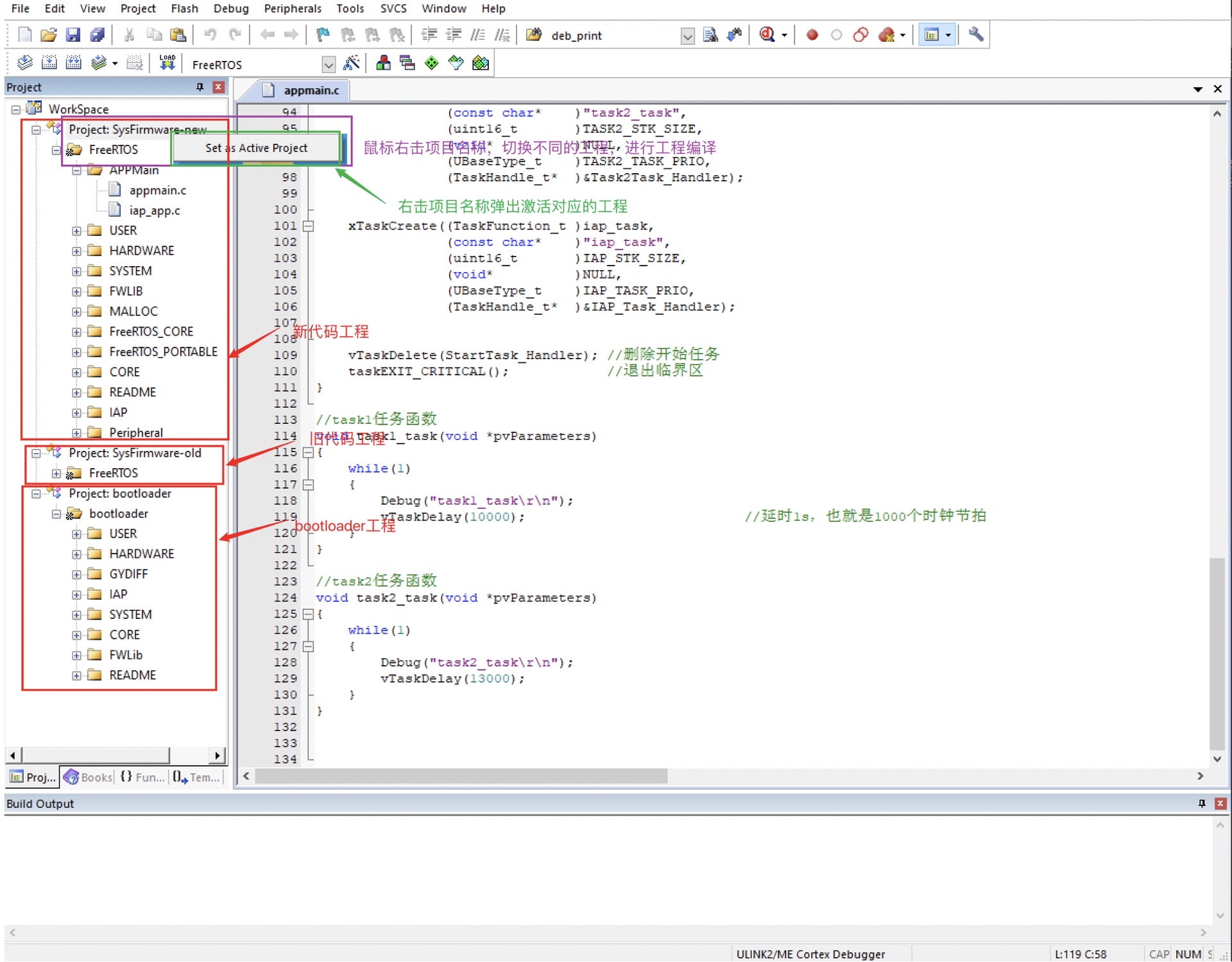1232x962 pixels.
Task: Collapse code fold at line 101
Action: coord(308,226)
